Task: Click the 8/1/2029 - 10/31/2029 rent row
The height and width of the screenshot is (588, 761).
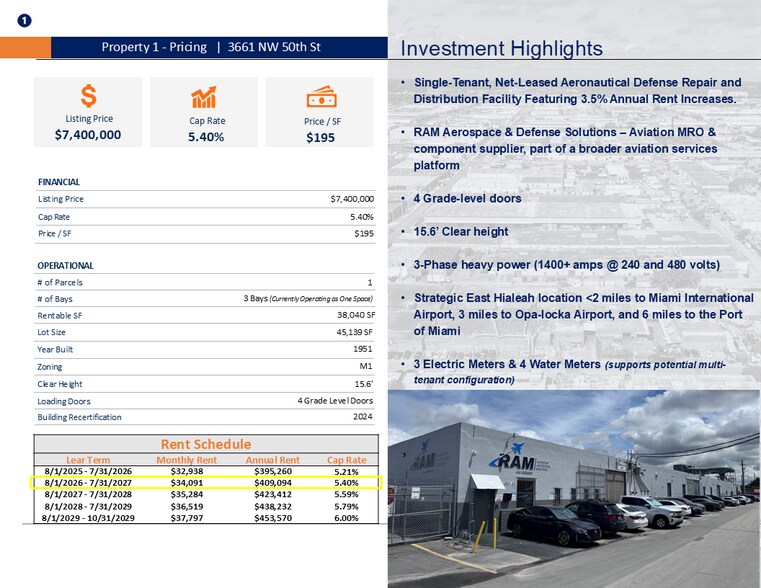Action: click(x=206, y=517)
